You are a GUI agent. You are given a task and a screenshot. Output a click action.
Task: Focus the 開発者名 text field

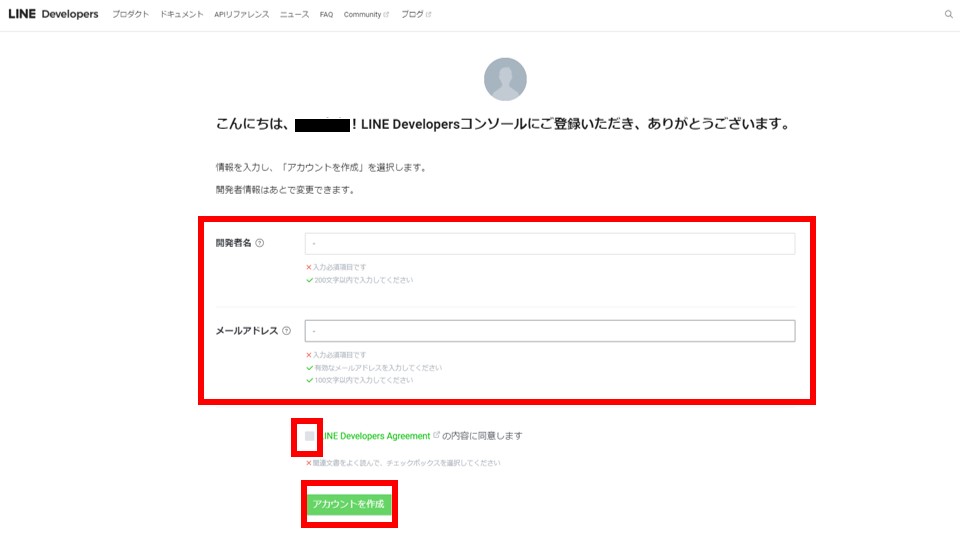coord(549,244)
